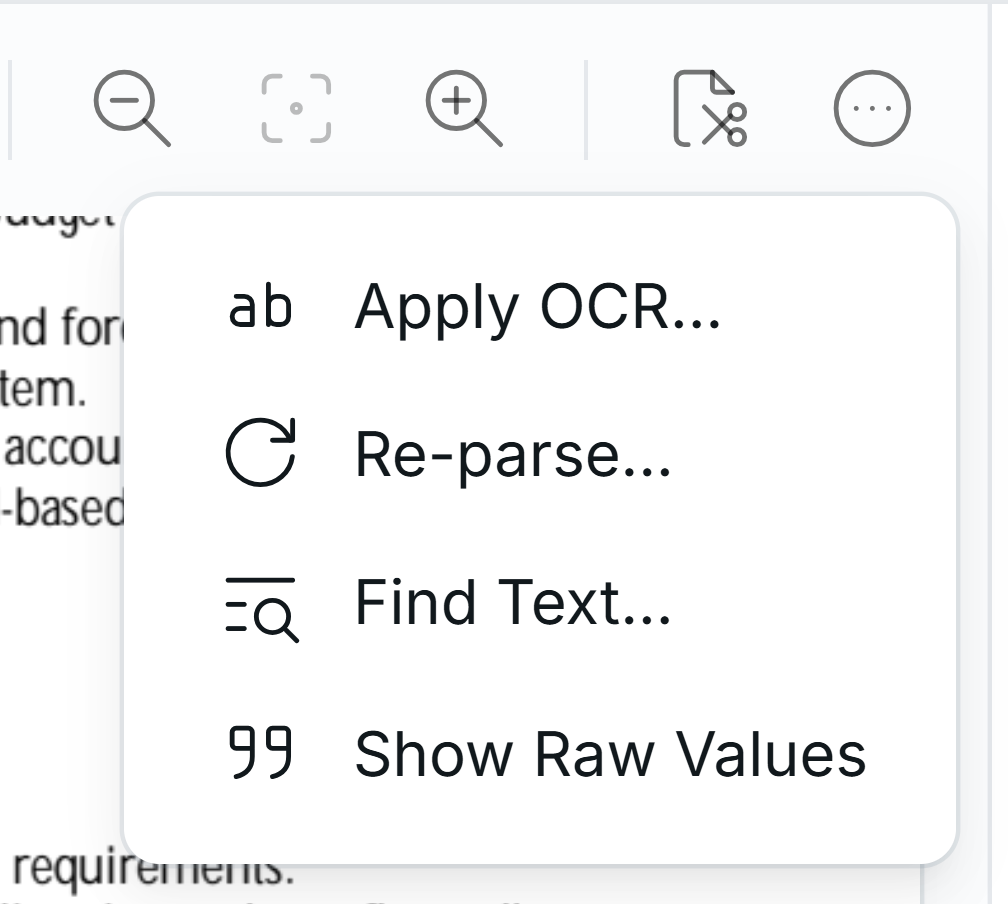Open the ellipsis more-options icon
Screen dimensions: 1008x904
tap(873, 107)
